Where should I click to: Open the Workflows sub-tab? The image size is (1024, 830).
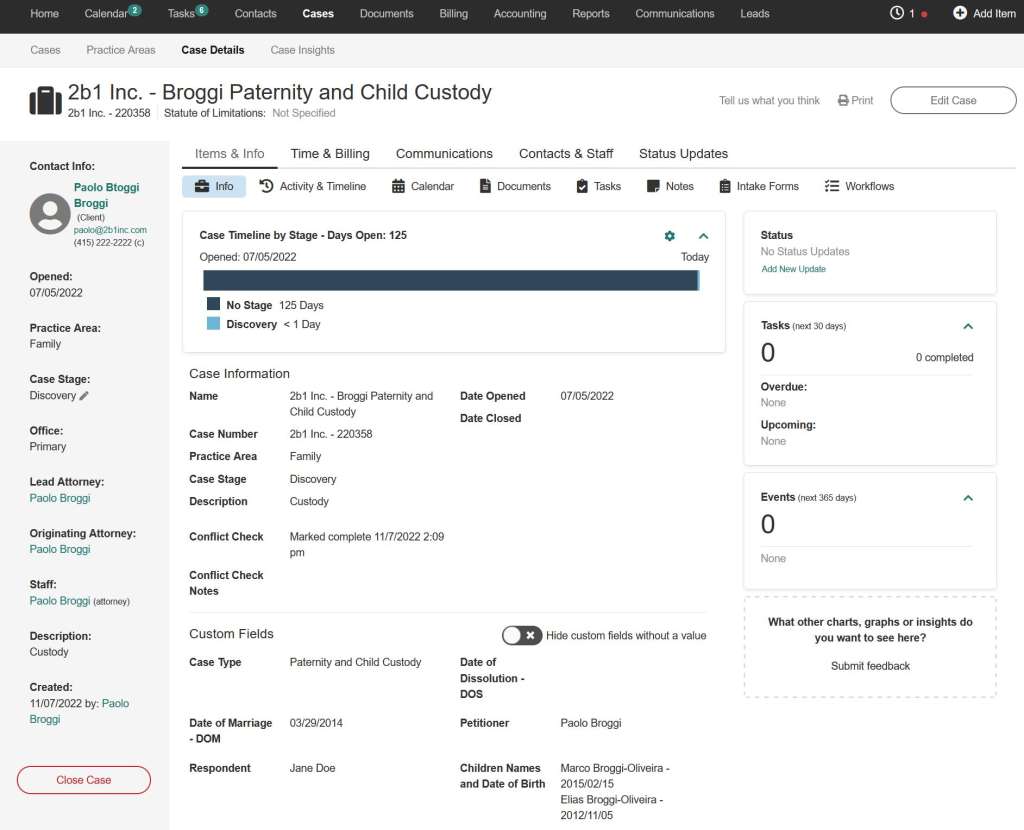coord(859,186)
